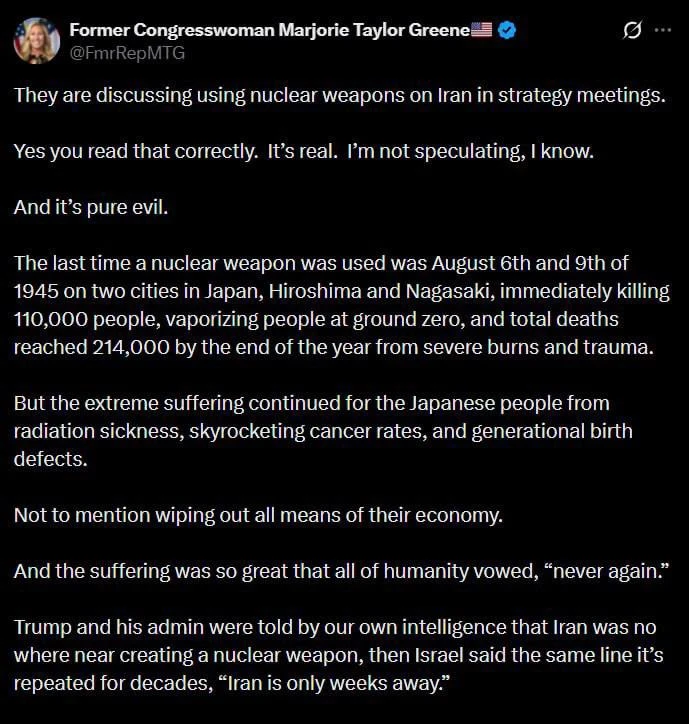Image resolution: width=689 pixels, height=724 pixels.
Task: Click the number "110,000" in the post
Action: pos(51,320)
